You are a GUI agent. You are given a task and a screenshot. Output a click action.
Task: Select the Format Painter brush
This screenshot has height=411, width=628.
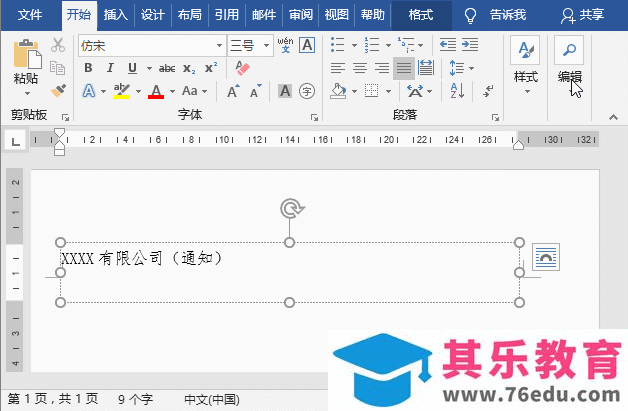[x=58, y=91]
